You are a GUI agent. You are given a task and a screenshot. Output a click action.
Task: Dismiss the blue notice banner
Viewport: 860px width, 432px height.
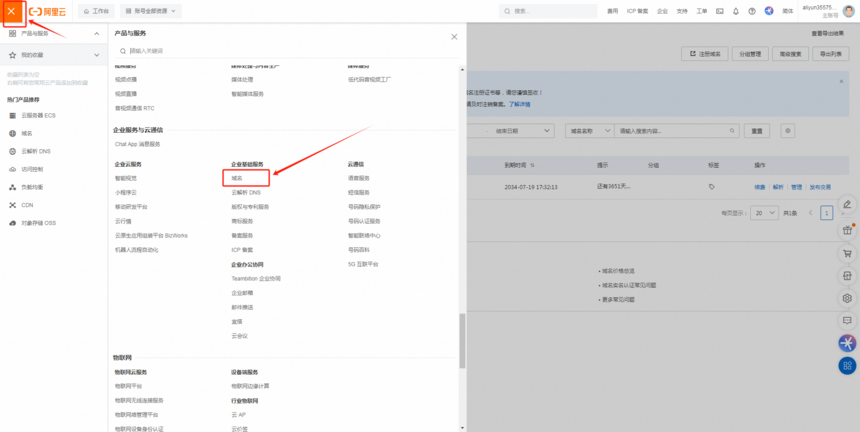coord(841,81)
